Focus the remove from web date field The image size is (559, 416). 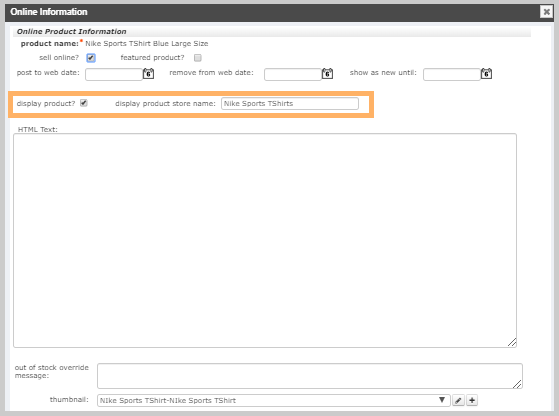tap(293, 74)
